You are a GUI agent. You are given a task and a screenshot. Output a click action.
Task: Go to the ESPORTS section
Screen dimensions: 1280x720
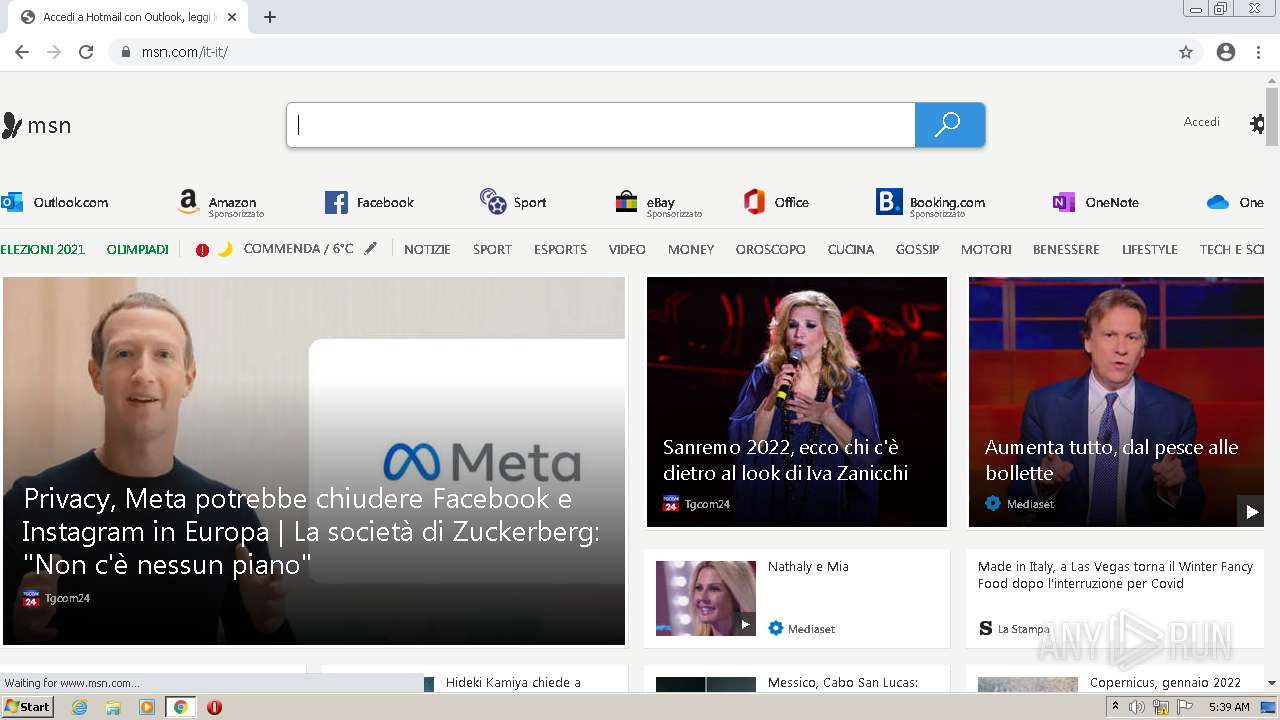click(560, 249)
